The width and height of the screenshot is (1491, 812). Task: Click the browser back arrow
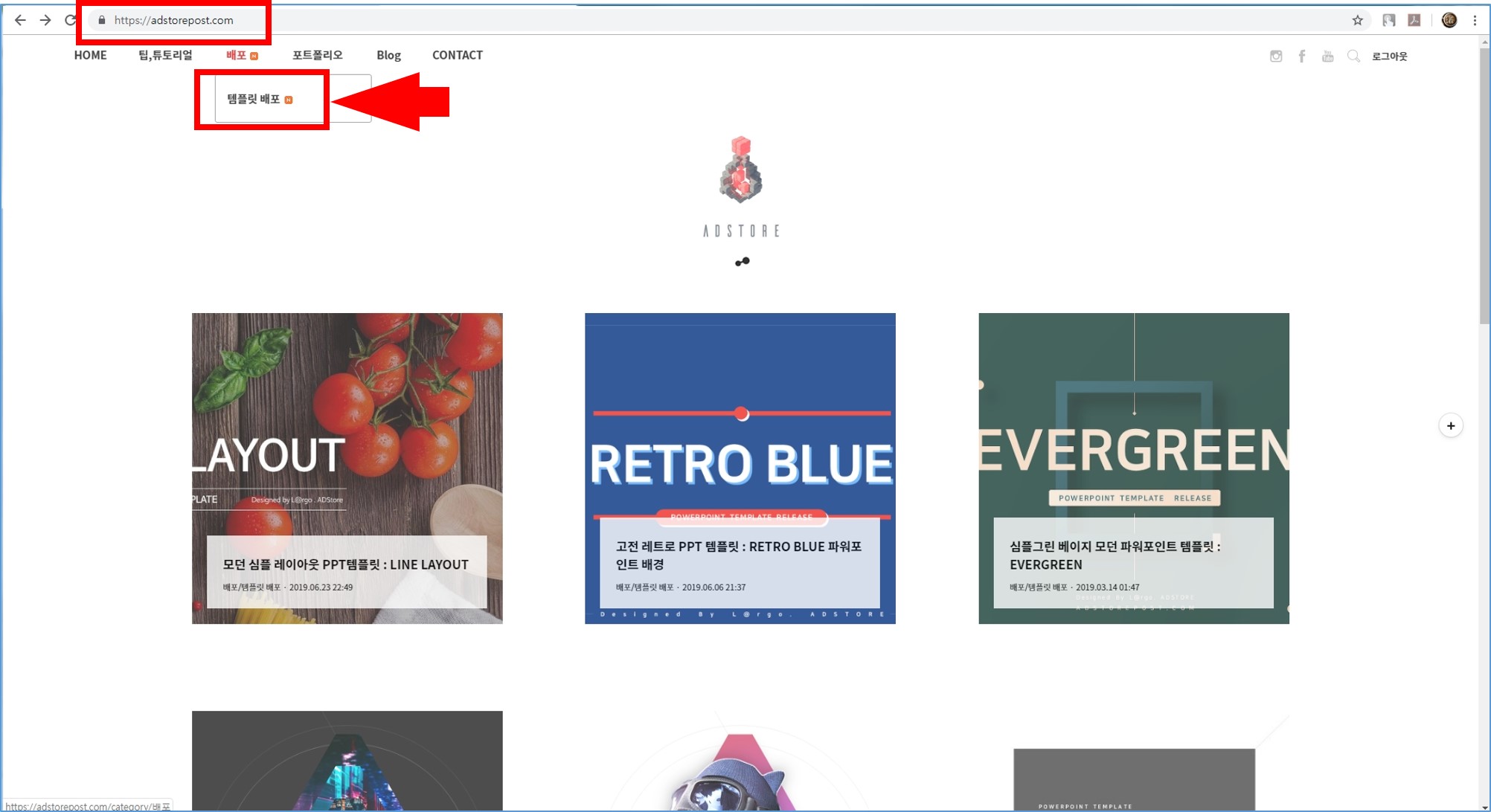(20, 20)
